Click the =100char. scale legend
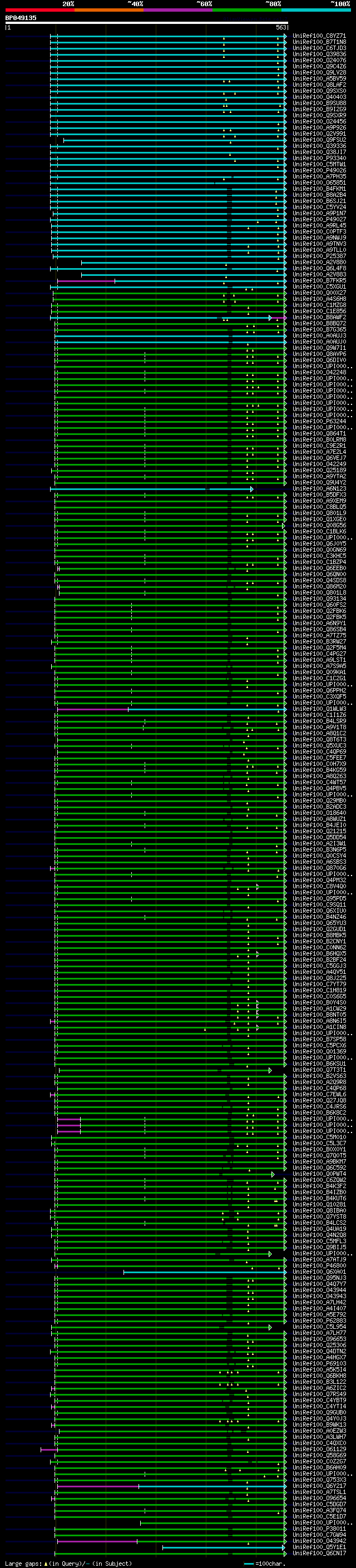 [265, 1564]
